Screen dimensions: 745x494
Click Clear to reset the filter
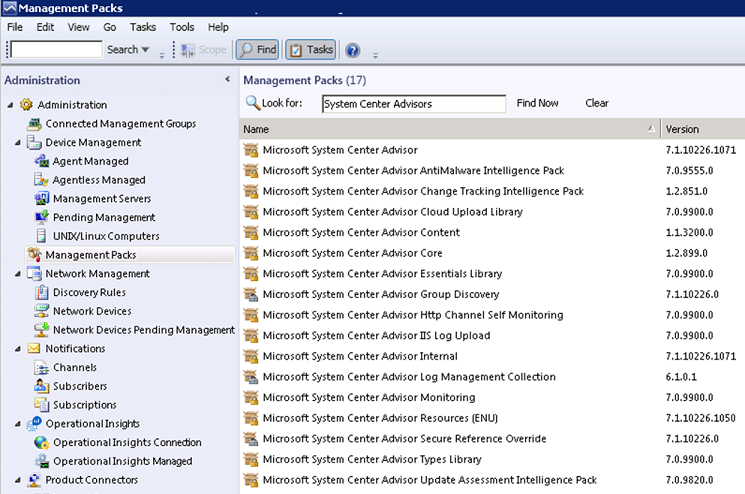(x=597, y=103)
